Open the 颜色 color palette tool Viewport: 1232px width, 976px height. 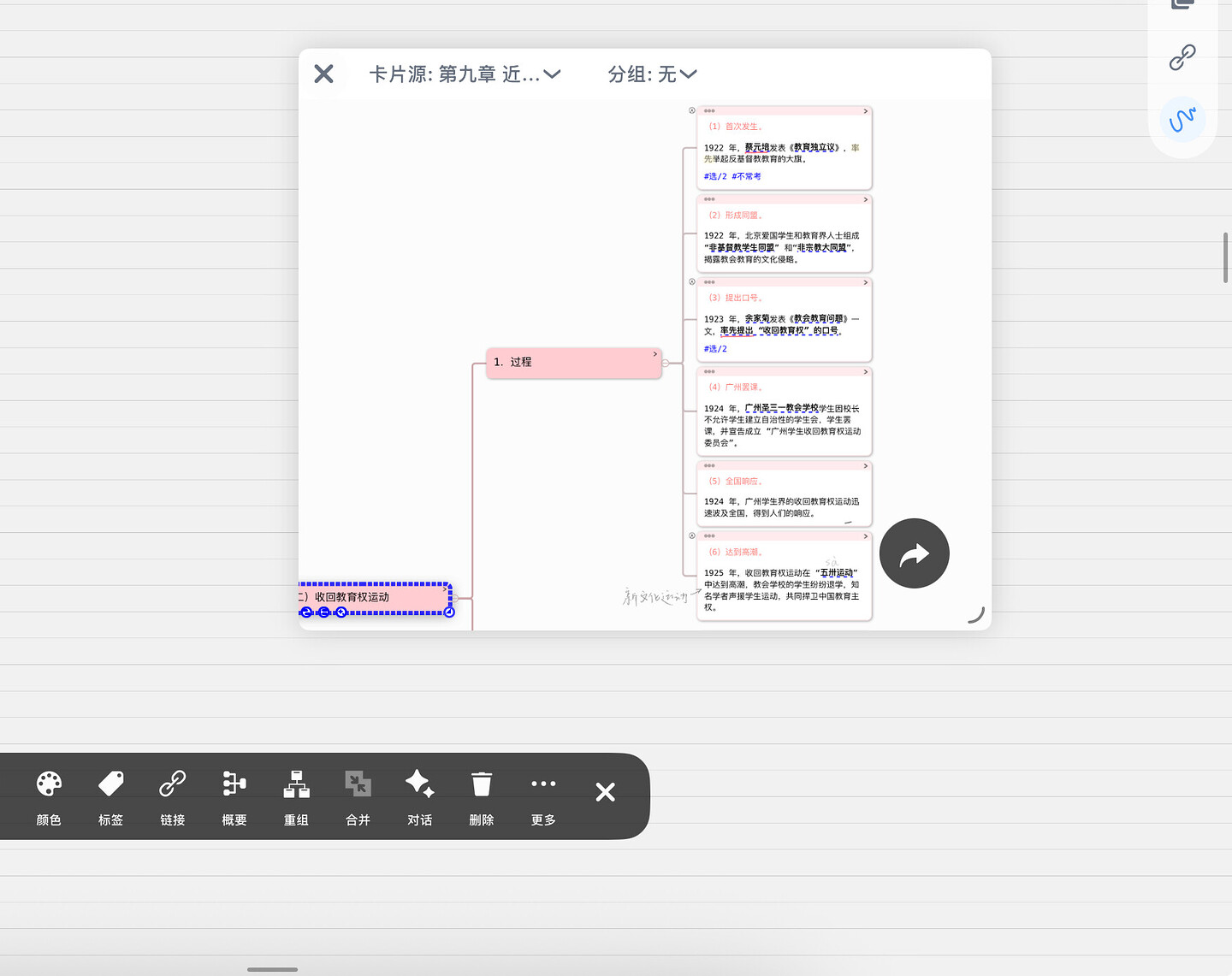pos(49,796)
